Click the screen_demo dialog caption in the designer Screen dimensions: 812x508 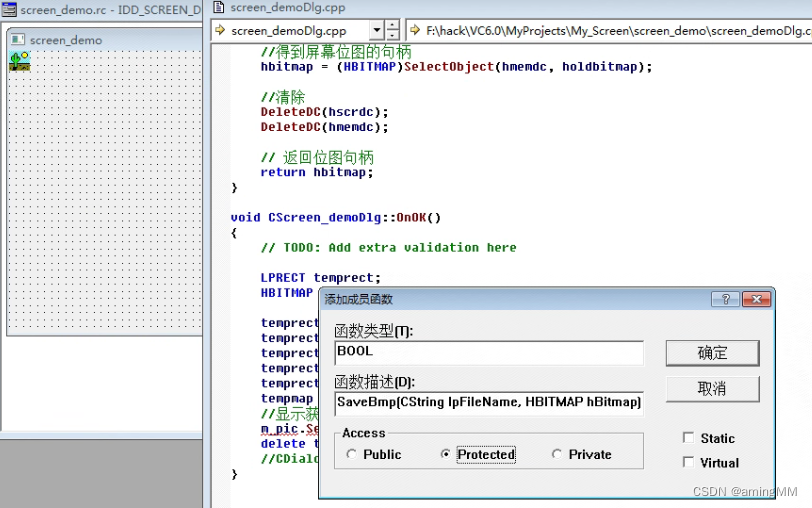click(66, 40)
